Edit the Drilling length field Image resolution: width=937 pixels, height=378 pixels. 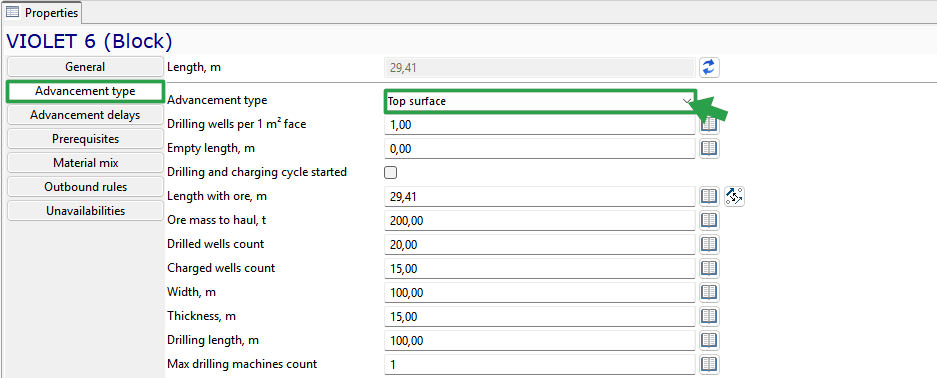(x=540, y=340)
